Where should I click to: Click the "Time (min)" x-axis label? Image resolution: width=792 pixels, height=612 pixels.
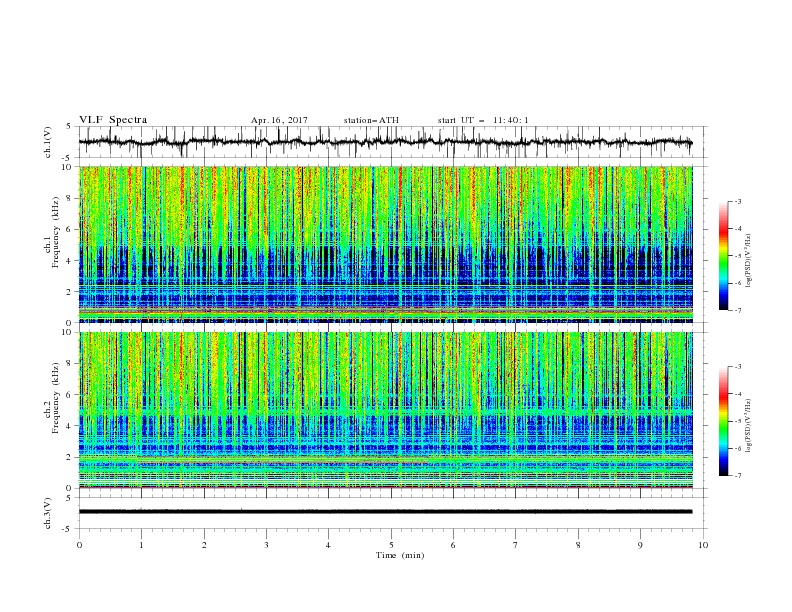[400, 555]
